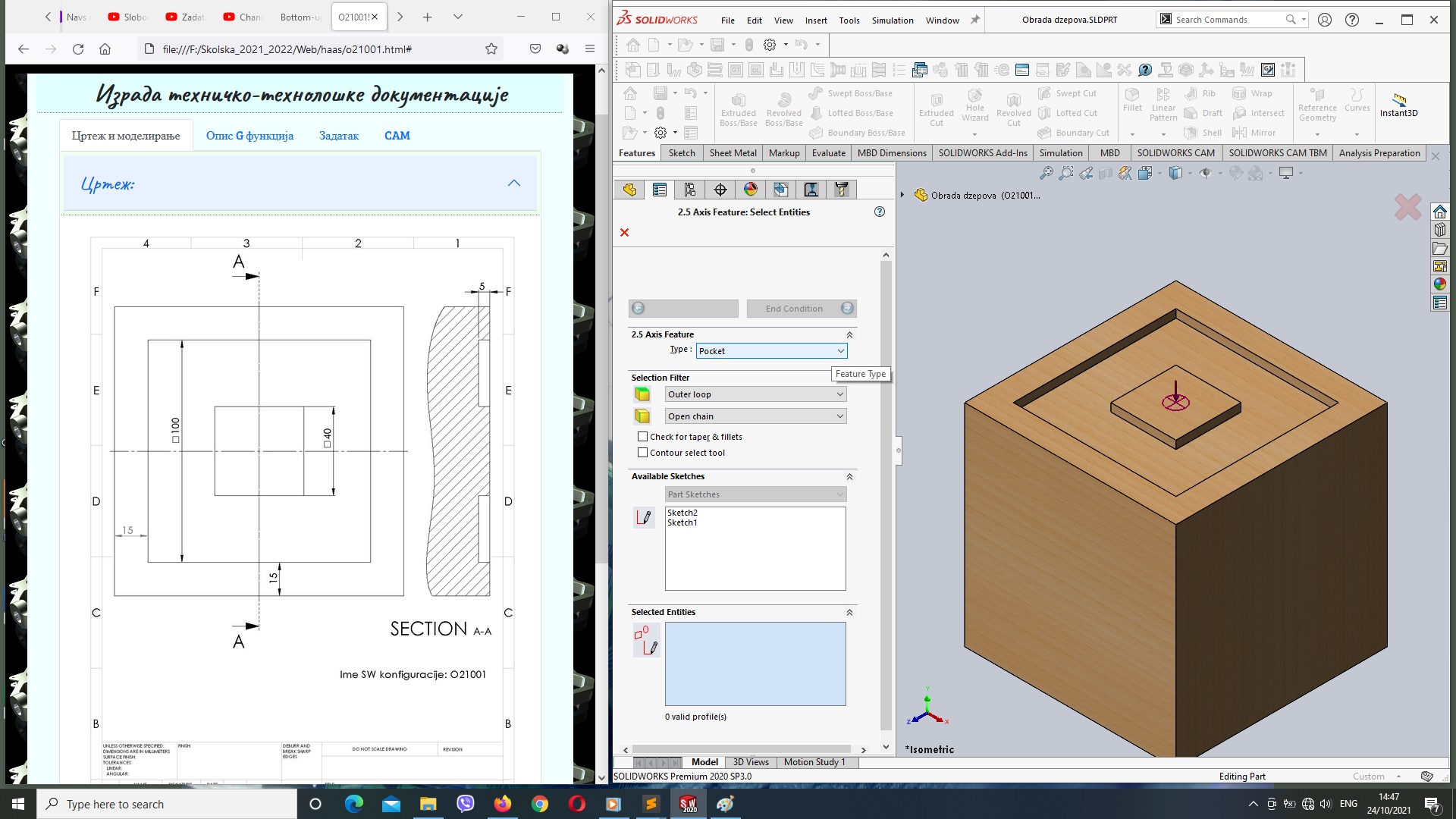This screenshot has width=1456, height=819.
Task: Click the Save icon in quick toolbar
Action: [717, 45]
